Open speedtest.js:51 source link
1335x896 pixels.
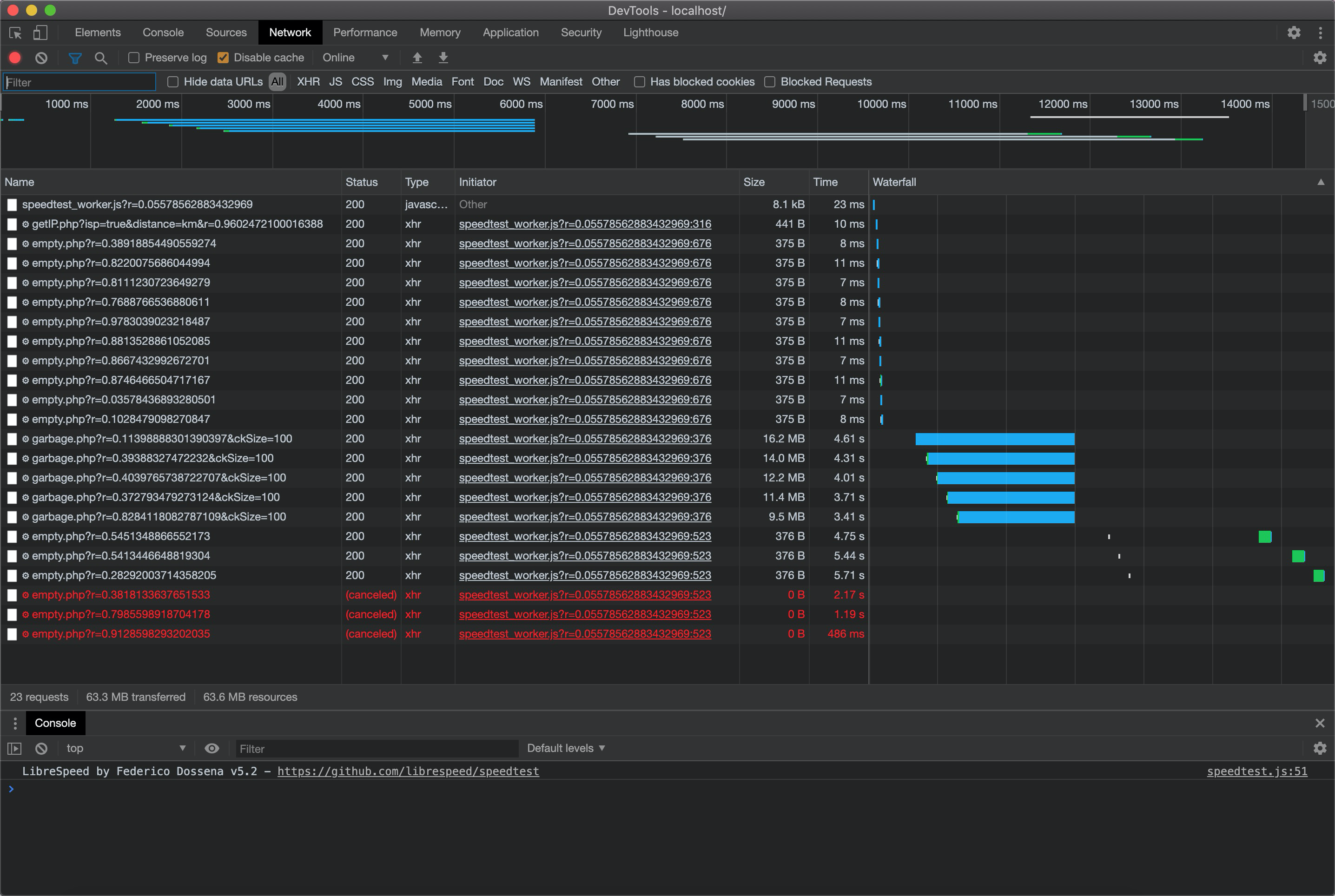1257,771
